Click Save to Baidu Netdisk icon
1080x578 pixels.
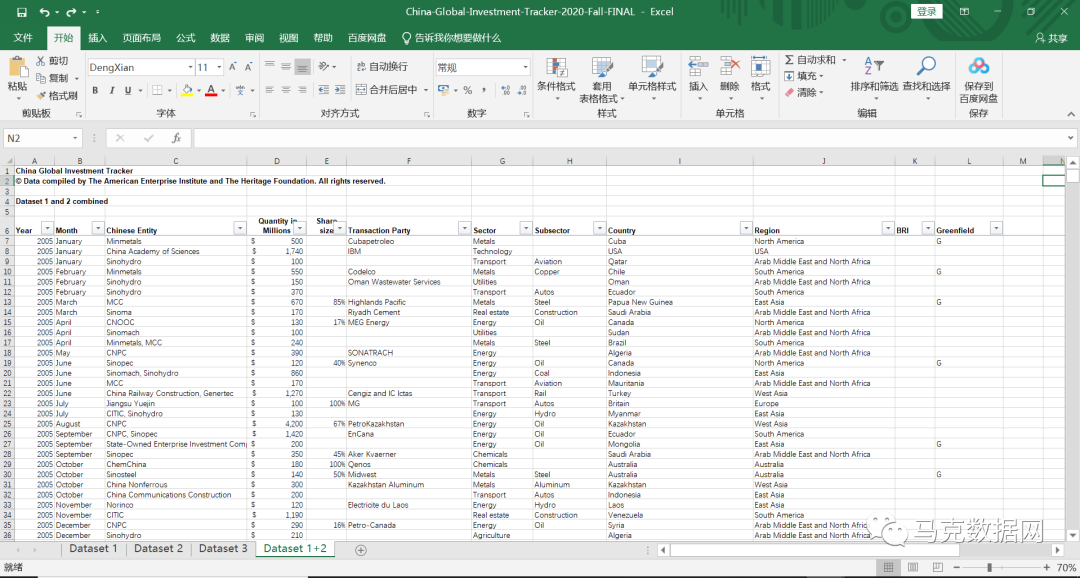[978, 66]
